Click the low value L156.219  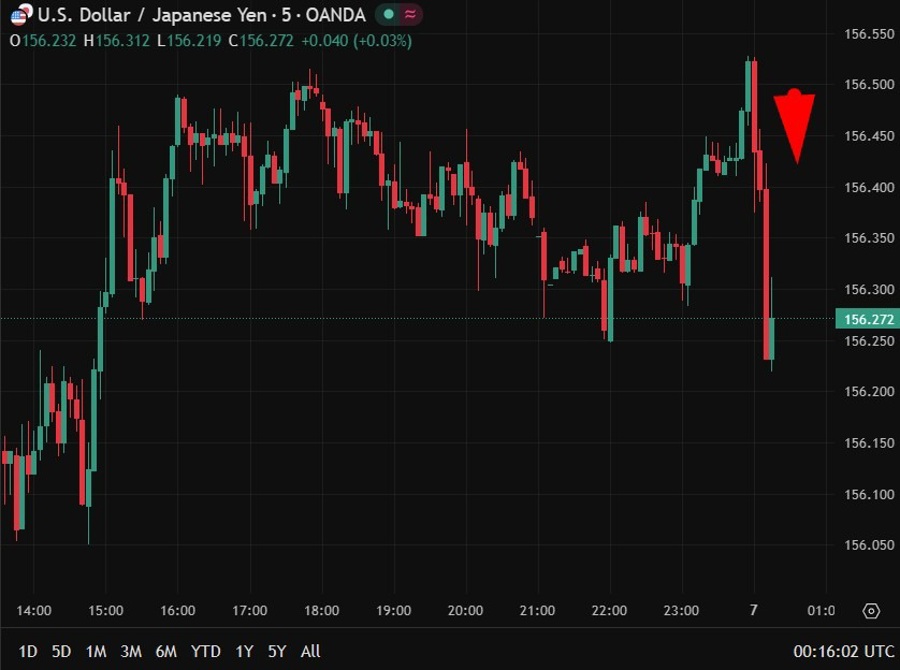(x=189, y=41)
